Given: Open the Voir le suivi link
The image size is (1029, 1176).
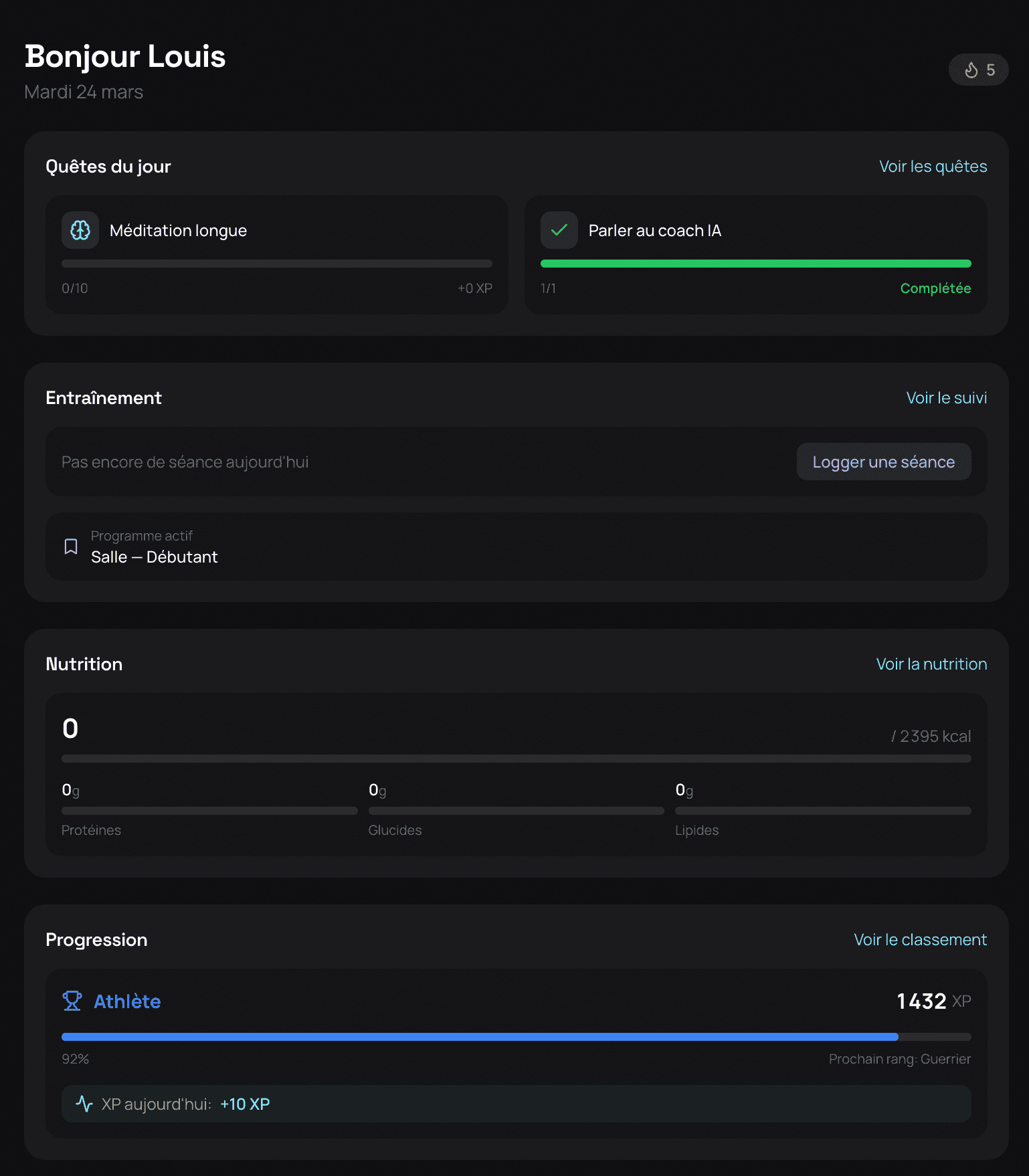Looking at the screenshot, I should pos(946,398).
